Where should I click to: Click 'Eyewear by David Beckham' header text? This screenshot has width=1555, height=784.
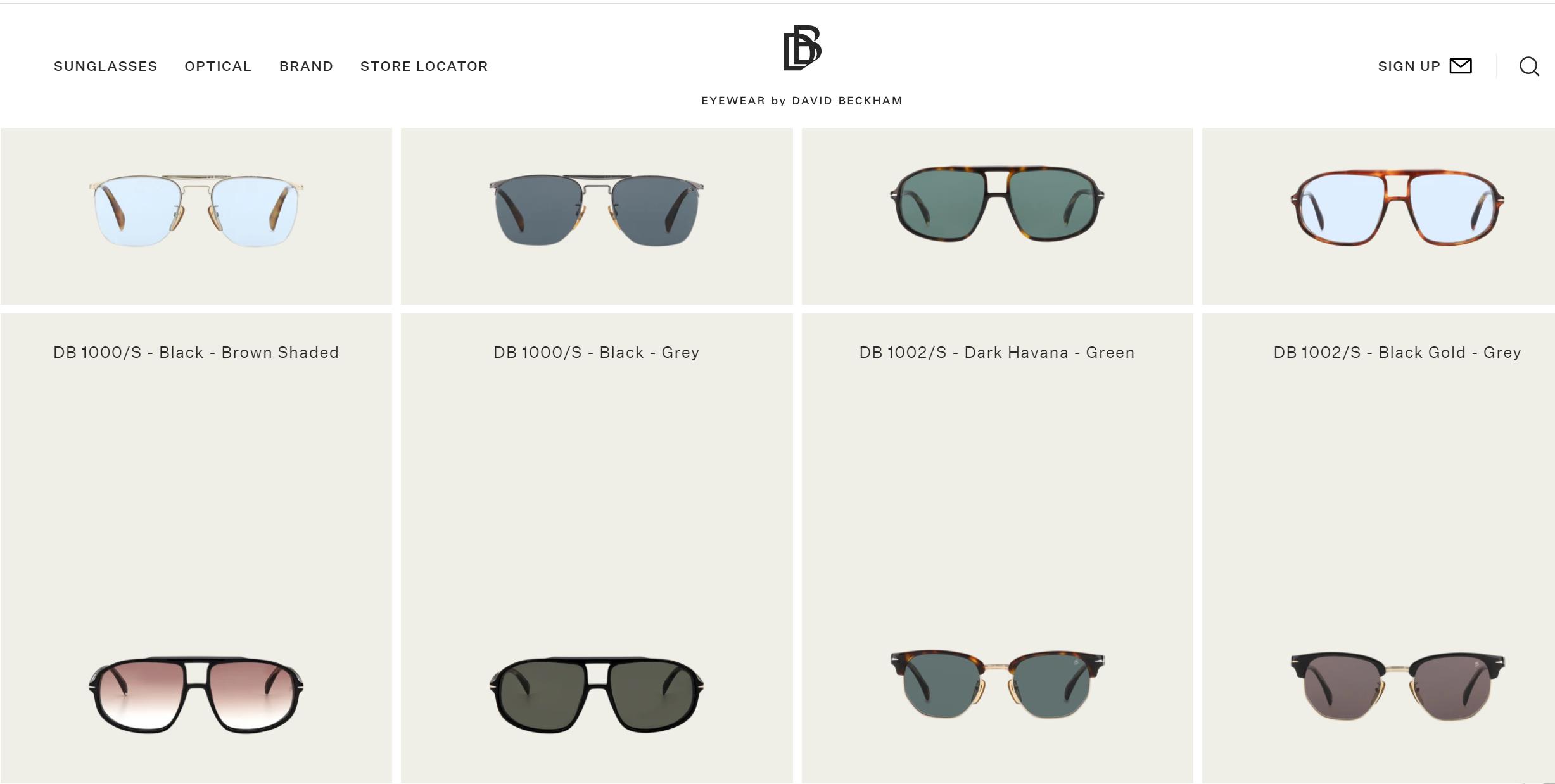pos(802,101)
